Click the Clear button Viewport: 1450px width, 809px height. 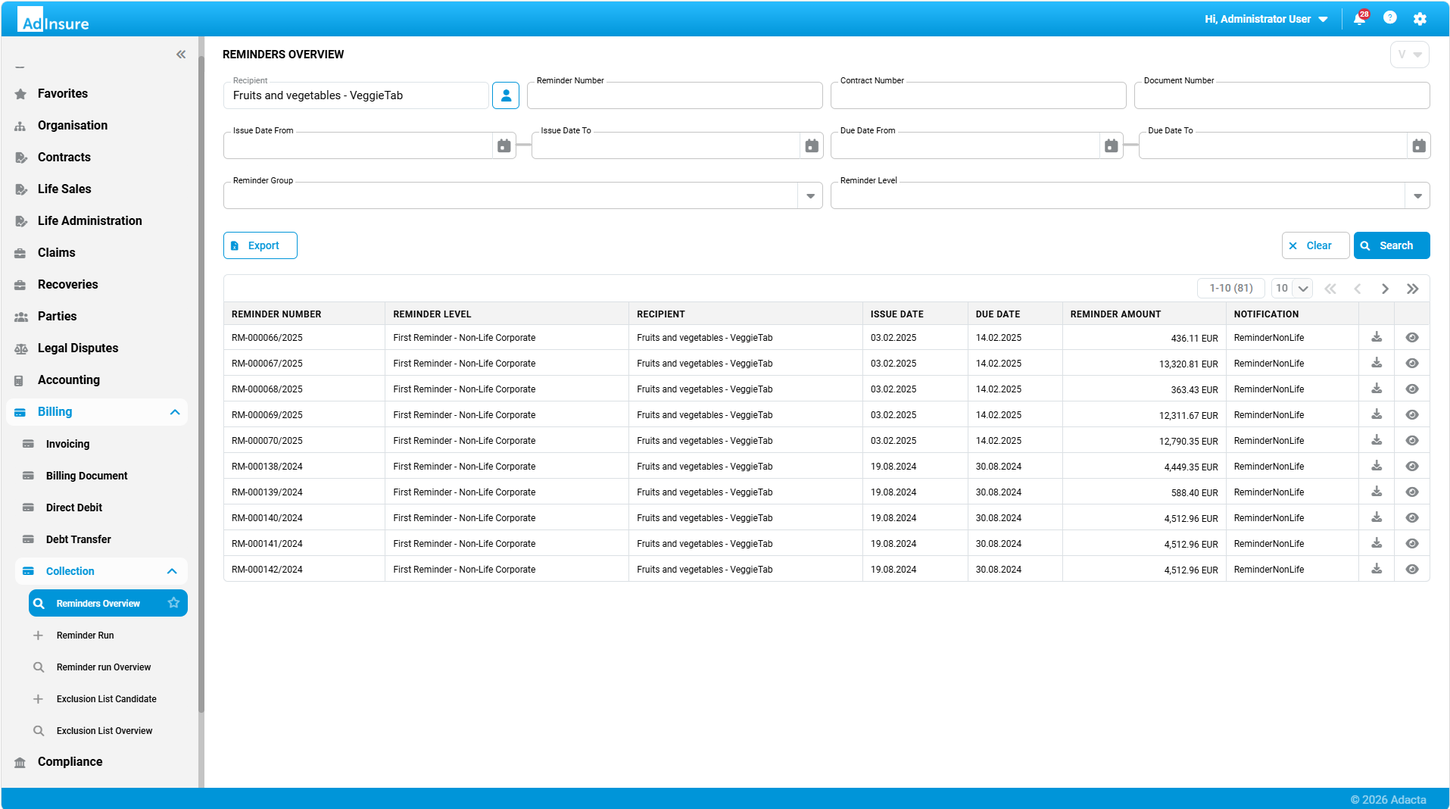[x=1316, y=245]
